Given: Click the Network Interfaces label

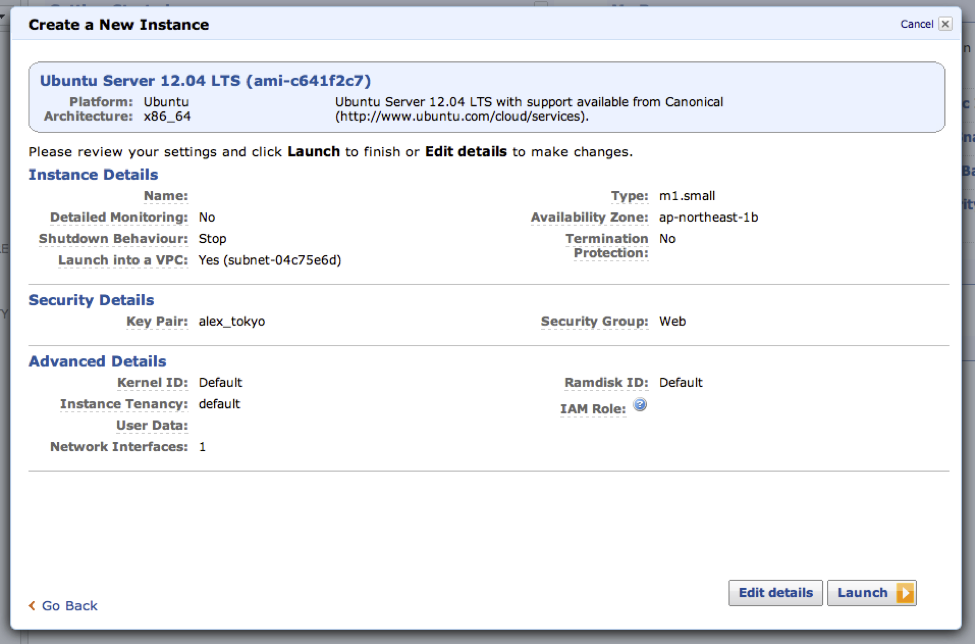Looking at the screenshot, I should (119, 446).
